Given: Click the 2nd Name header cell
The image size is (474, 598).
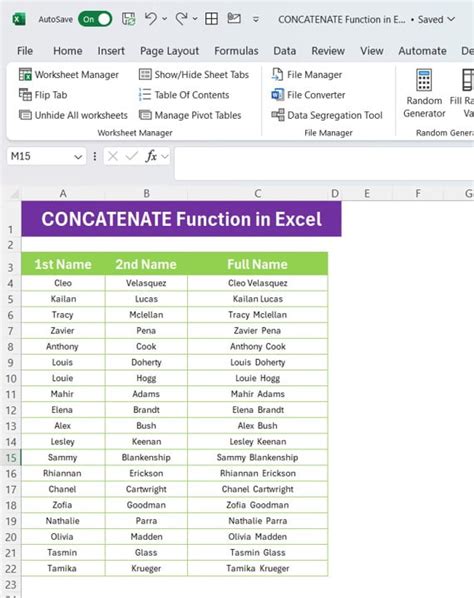Looking at the screenshot, I should coord(146,264).
